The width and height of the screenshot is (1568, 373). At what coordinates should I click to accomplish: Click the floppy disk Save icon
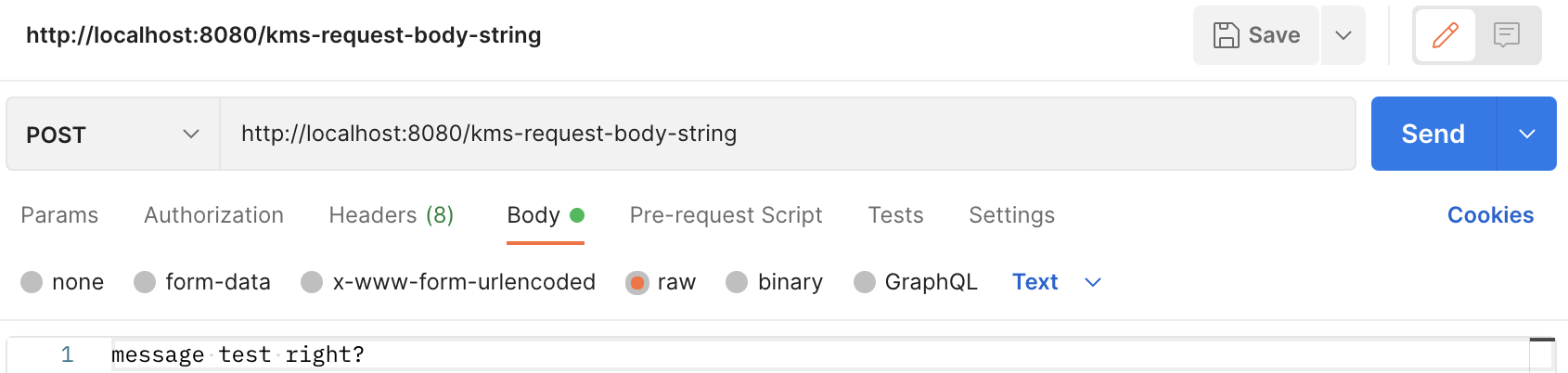pos(1226,35)
